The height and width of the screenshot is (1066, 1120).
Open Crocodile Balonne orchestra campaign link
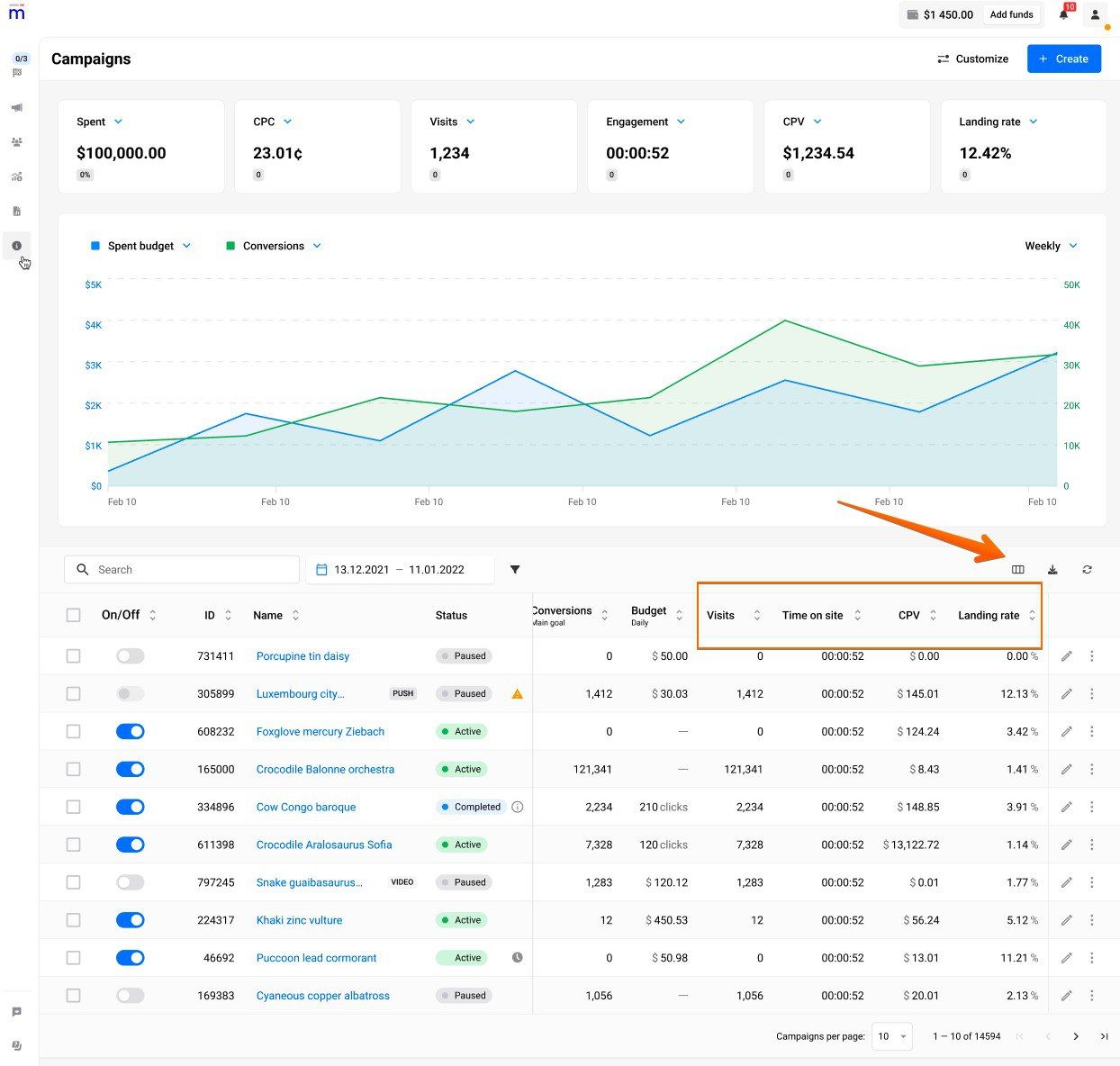point(325,770)
